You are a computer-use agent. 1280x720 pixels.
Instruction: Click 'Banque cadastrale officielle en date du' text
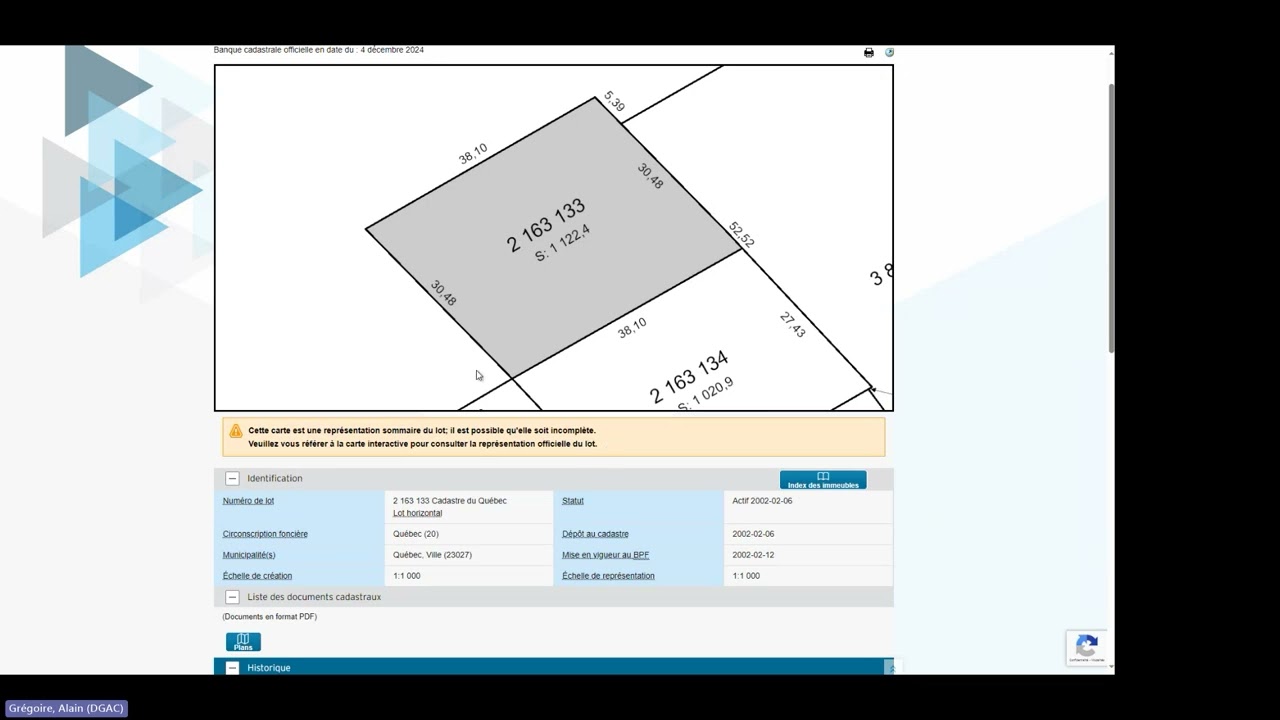(285, 50)
